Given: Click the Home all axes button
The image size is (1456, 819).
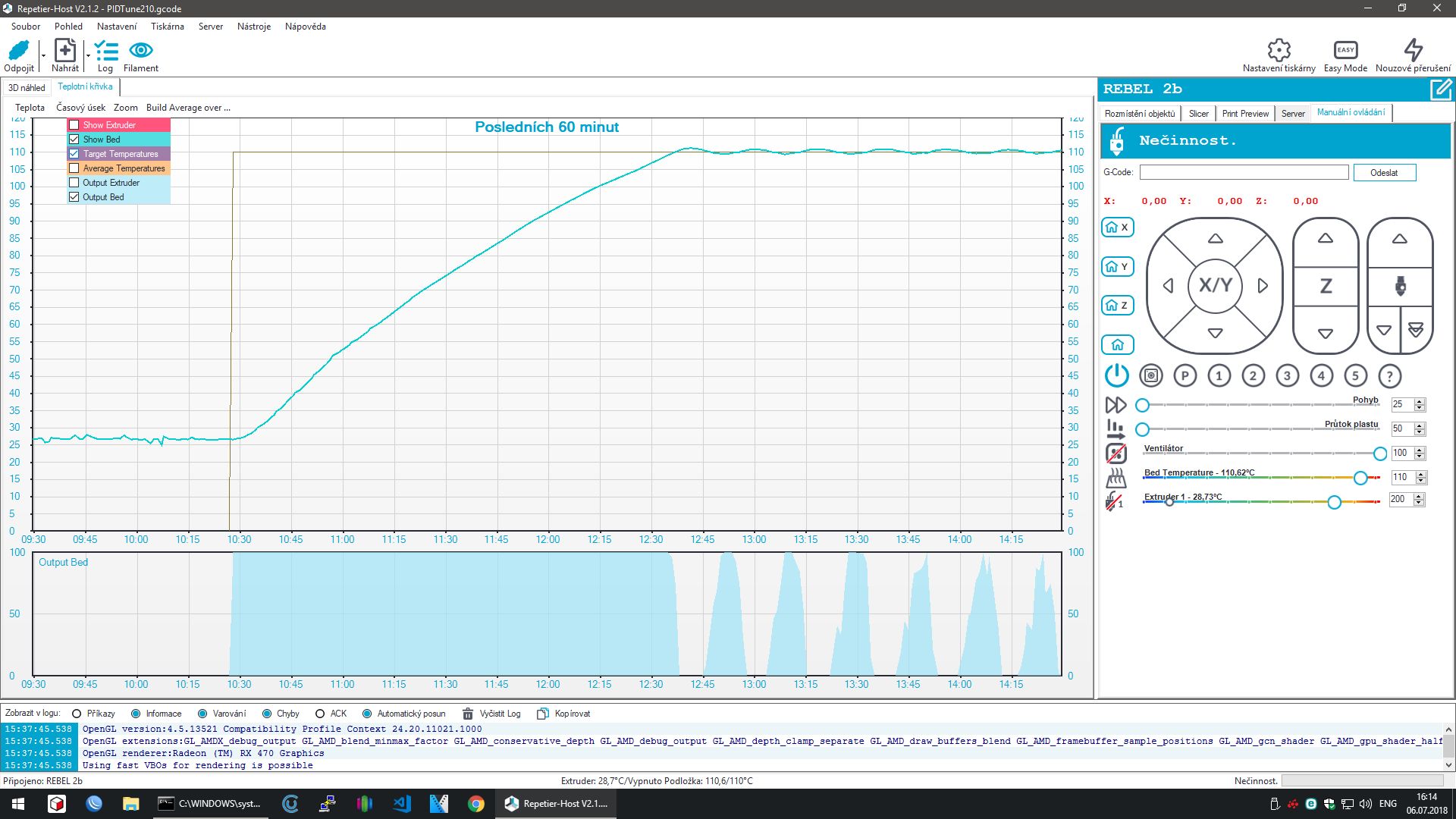Looking at the screenshot, I should tap(1117, 345).
